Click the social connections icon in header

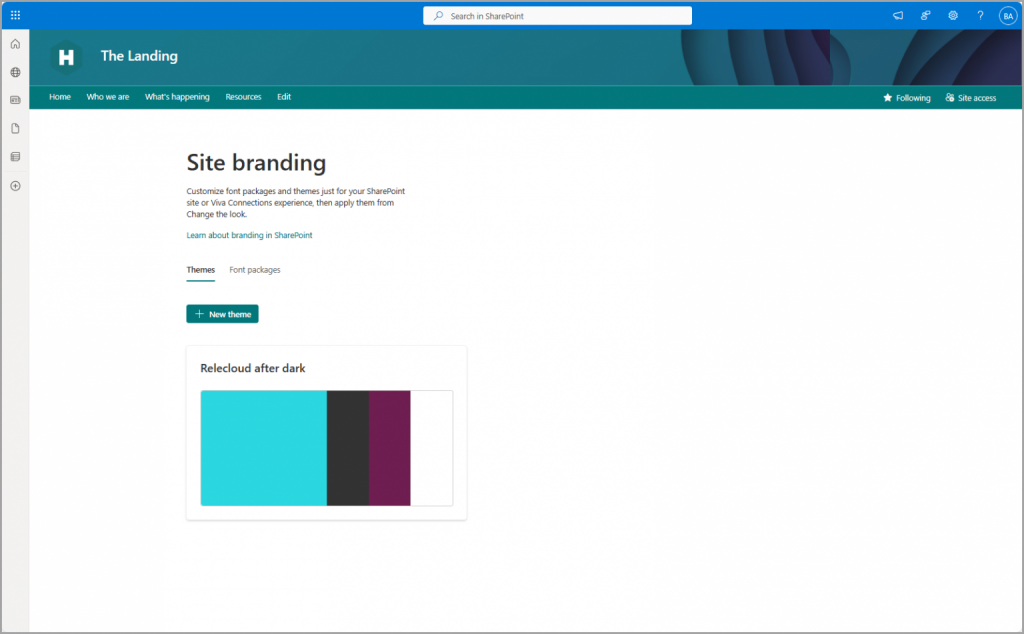pos(925,16)
